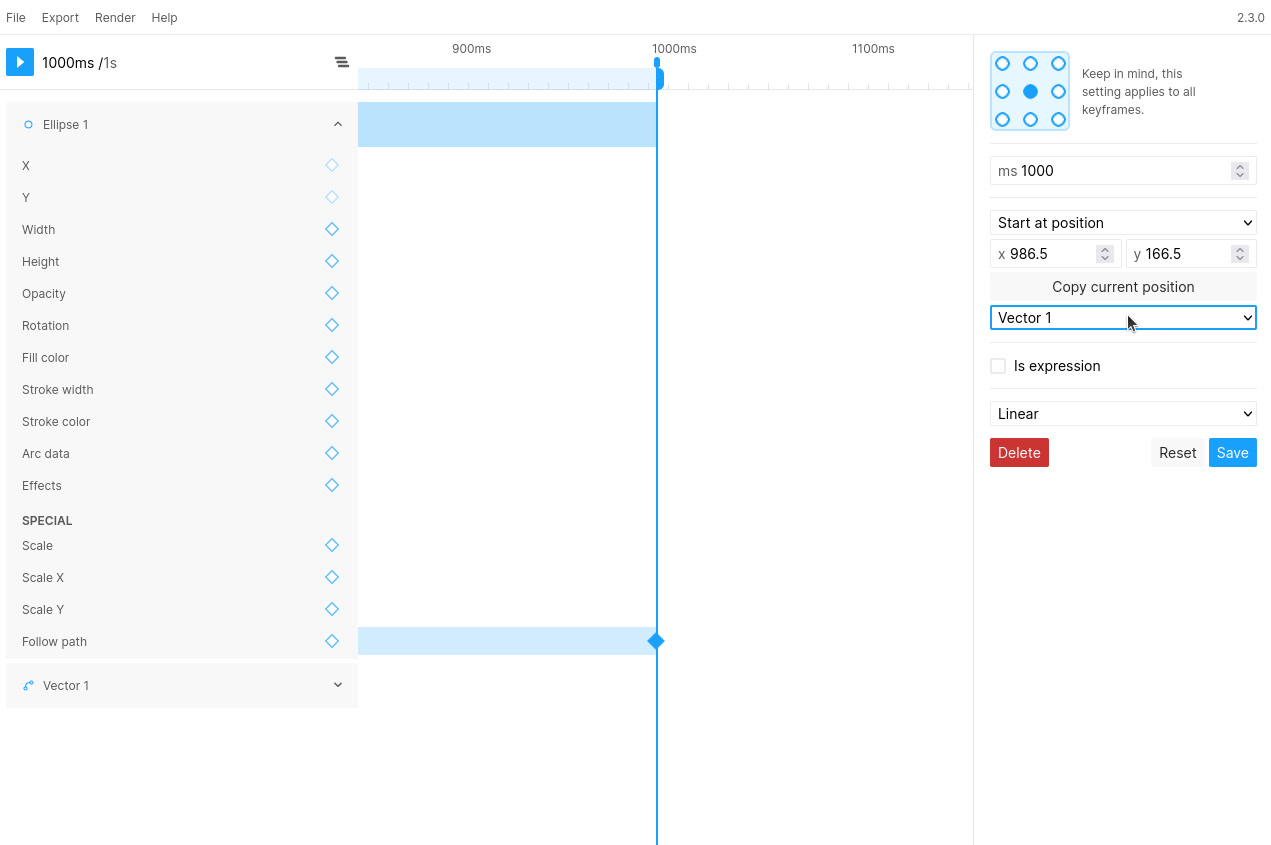Click the 1000ms current time text
Image resolution: width=1271 pixels, height=845 pixels.
point(68,63)
